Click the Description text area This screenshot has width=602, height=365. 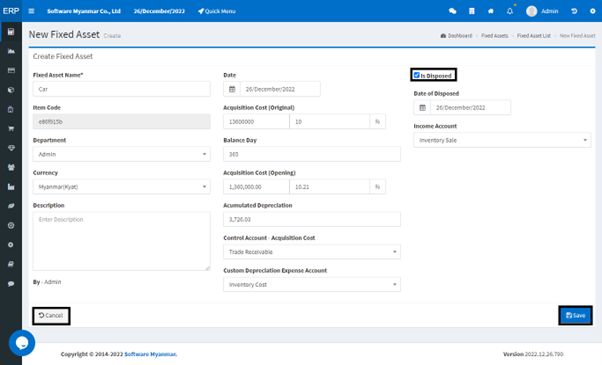tap(121, 241)
